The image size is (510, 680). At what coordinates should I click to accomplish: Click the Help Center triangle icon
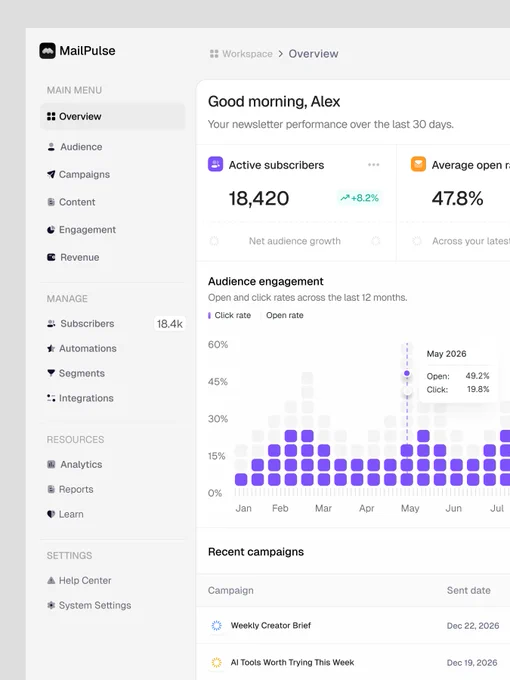point(51,580)
